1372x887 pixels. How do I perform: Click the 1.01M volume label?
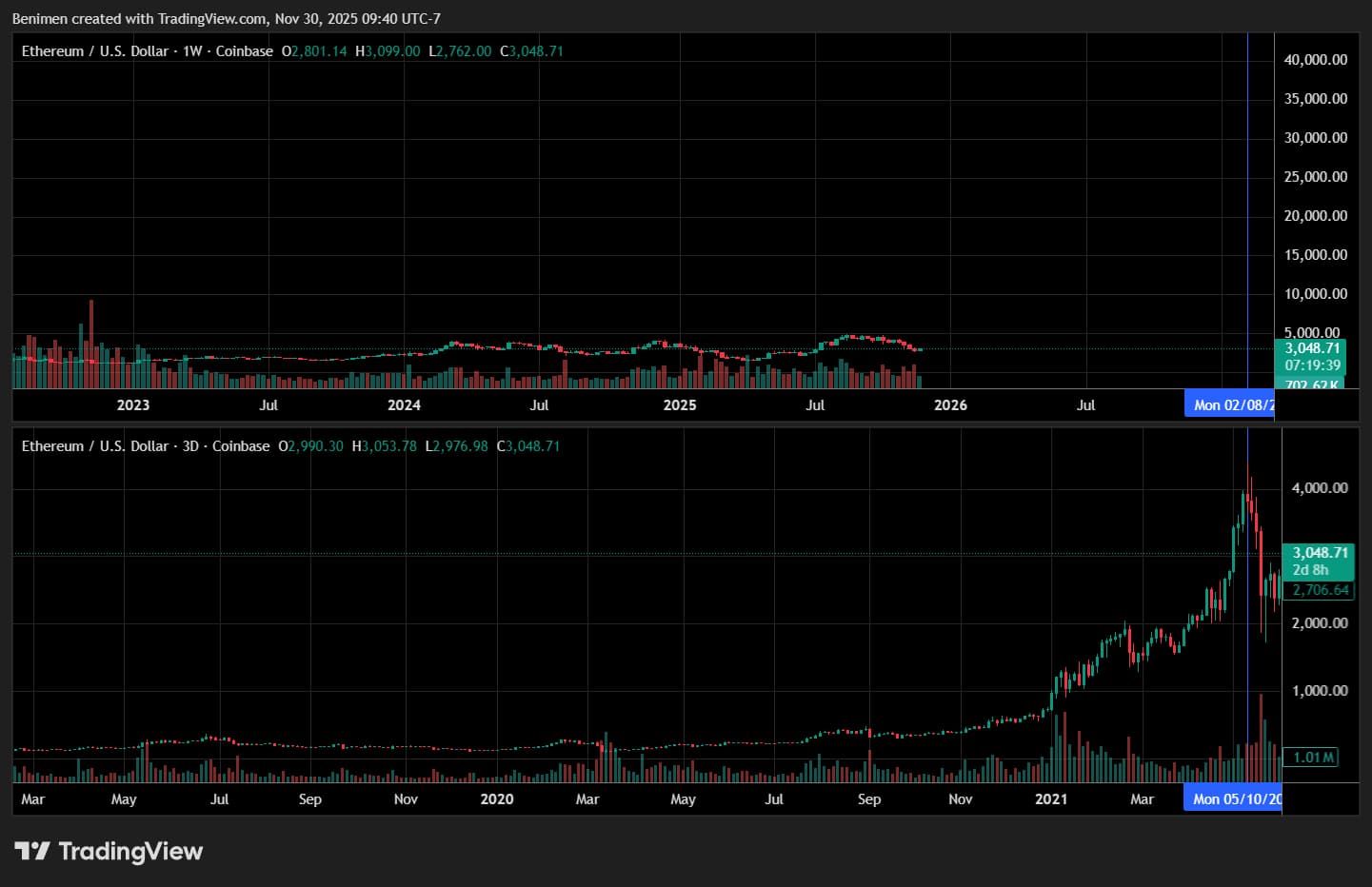coord(1312,758)
